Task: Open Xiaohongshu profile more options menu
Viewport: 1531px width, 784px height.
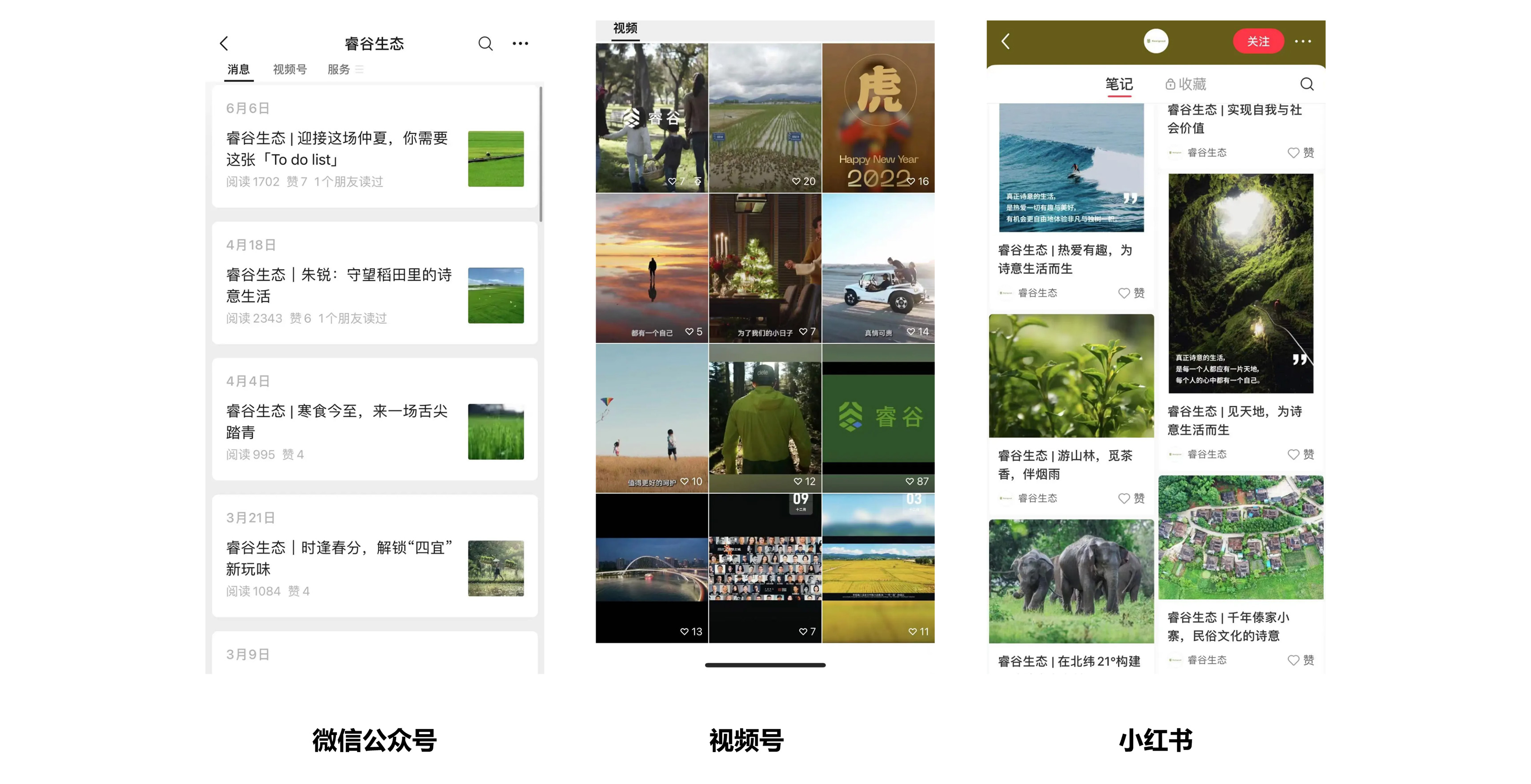Action: click(1303, 41)
